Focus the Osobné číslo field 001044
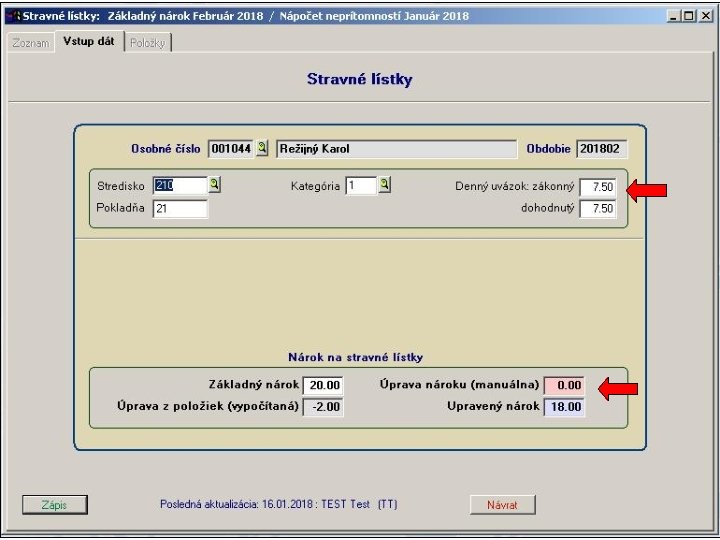Screen dimensions: 720x540 tap(231, 149)
